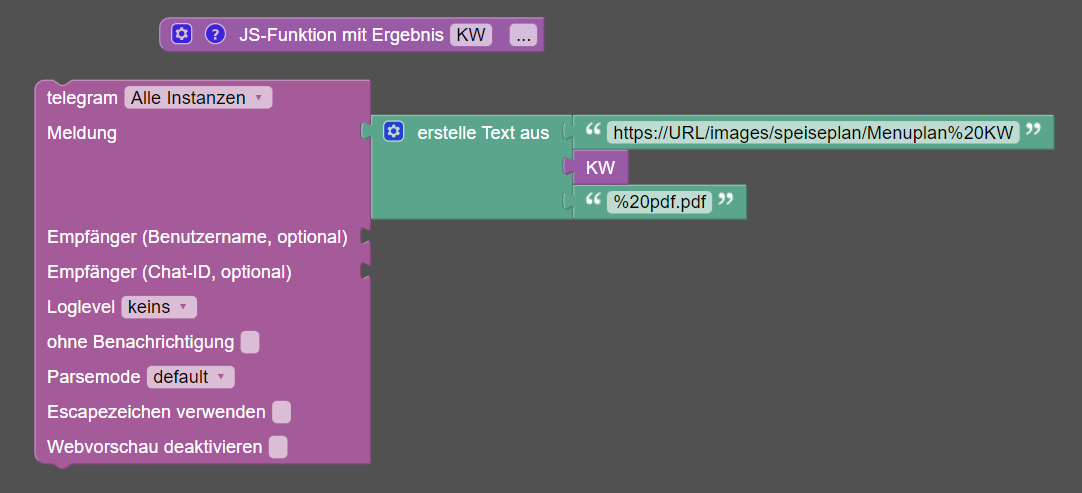Click the Menuplan URL text field
Image resolution: width=1082 pixels, height=493 pixels.
pyautogui.click(x=813, y=132)
